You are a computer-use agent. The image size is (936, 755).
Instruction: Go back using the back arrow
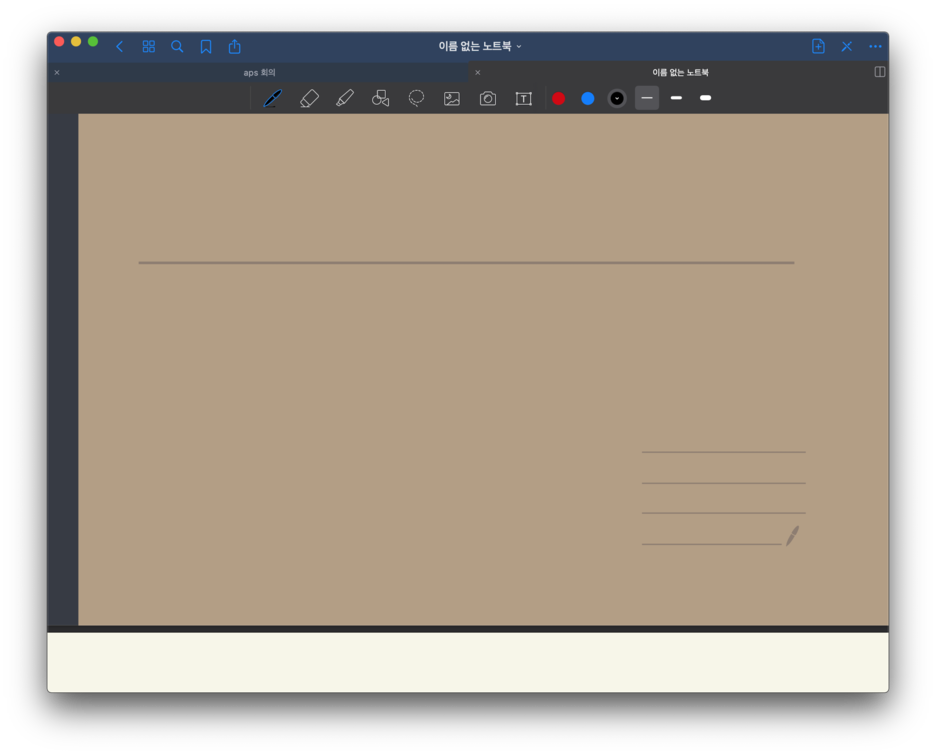point(119,47)
